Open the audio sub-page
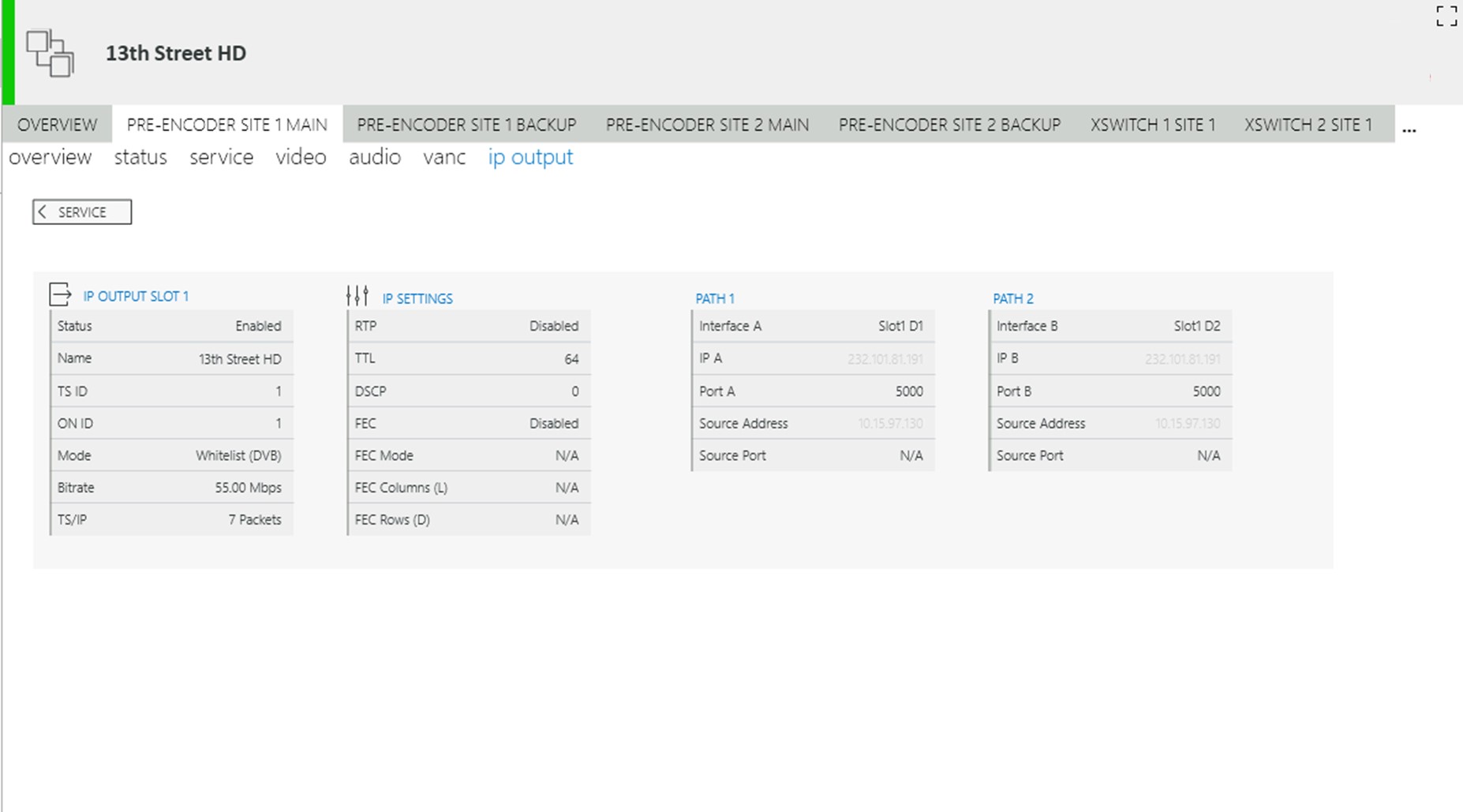 pyautogui.click(x=375, y=157)
